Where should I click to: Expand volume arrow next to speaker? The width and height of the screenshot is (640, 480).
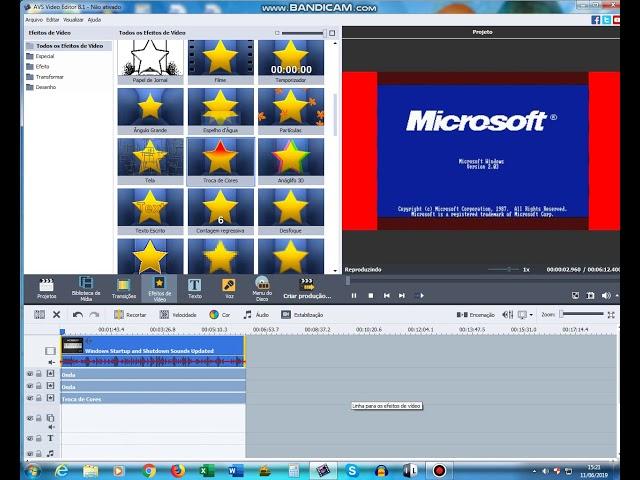tap(617, 296)
